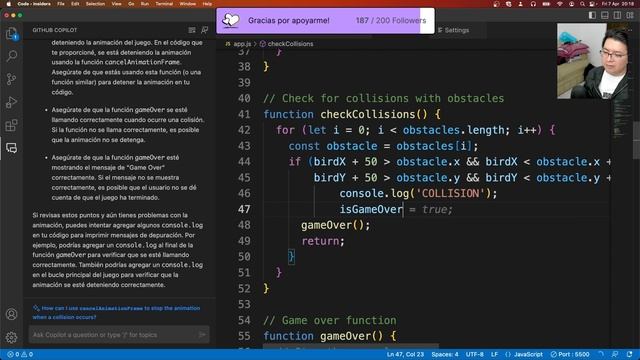The width and height of the screenshot is (640, 360).
Task: Click the date and time in menu bar
Action: [618, 4]
